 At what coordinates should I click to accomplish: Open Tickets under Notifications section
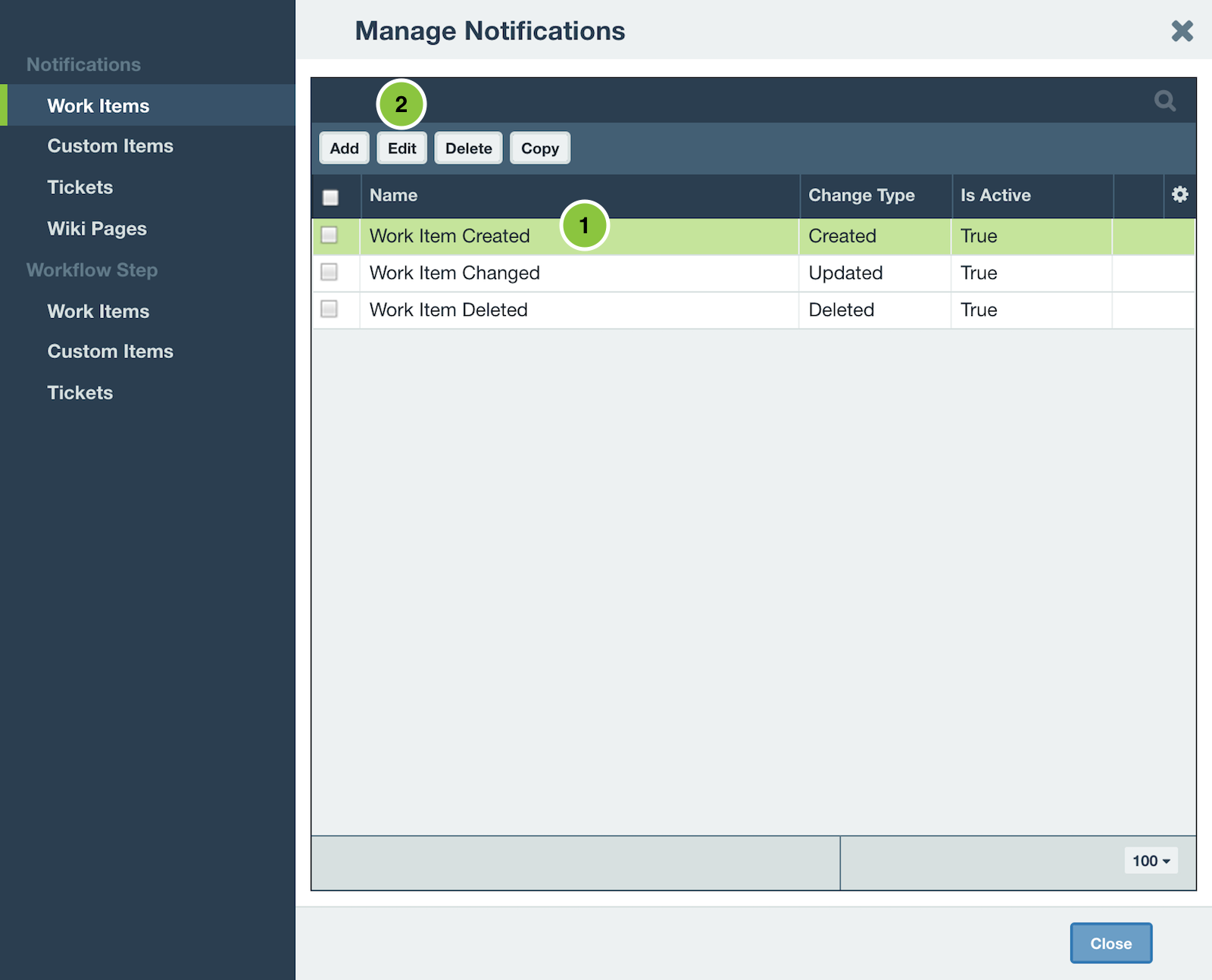point(80,187)
